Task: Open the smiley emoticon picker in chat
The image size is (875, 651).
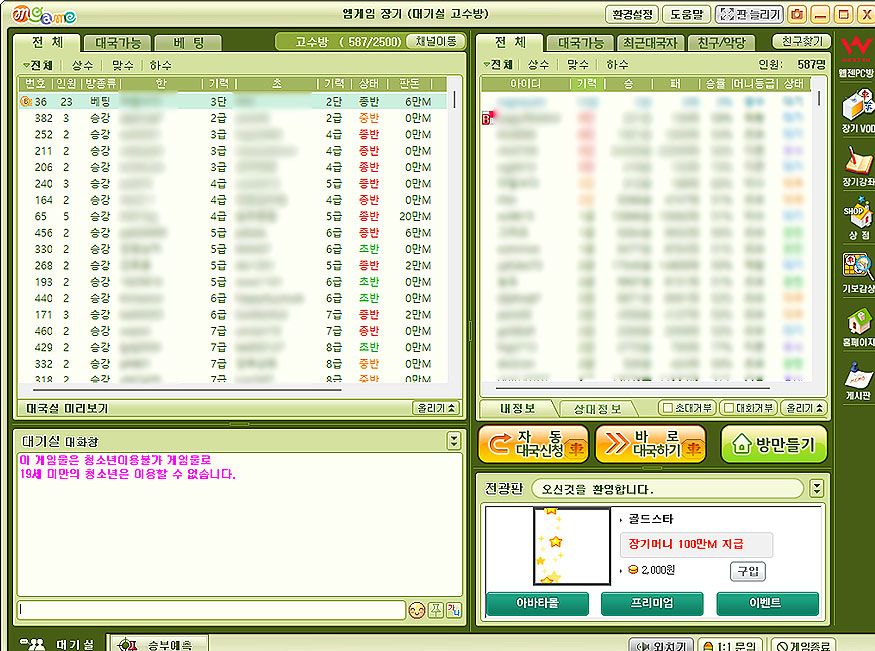Action: pos(417,610)
